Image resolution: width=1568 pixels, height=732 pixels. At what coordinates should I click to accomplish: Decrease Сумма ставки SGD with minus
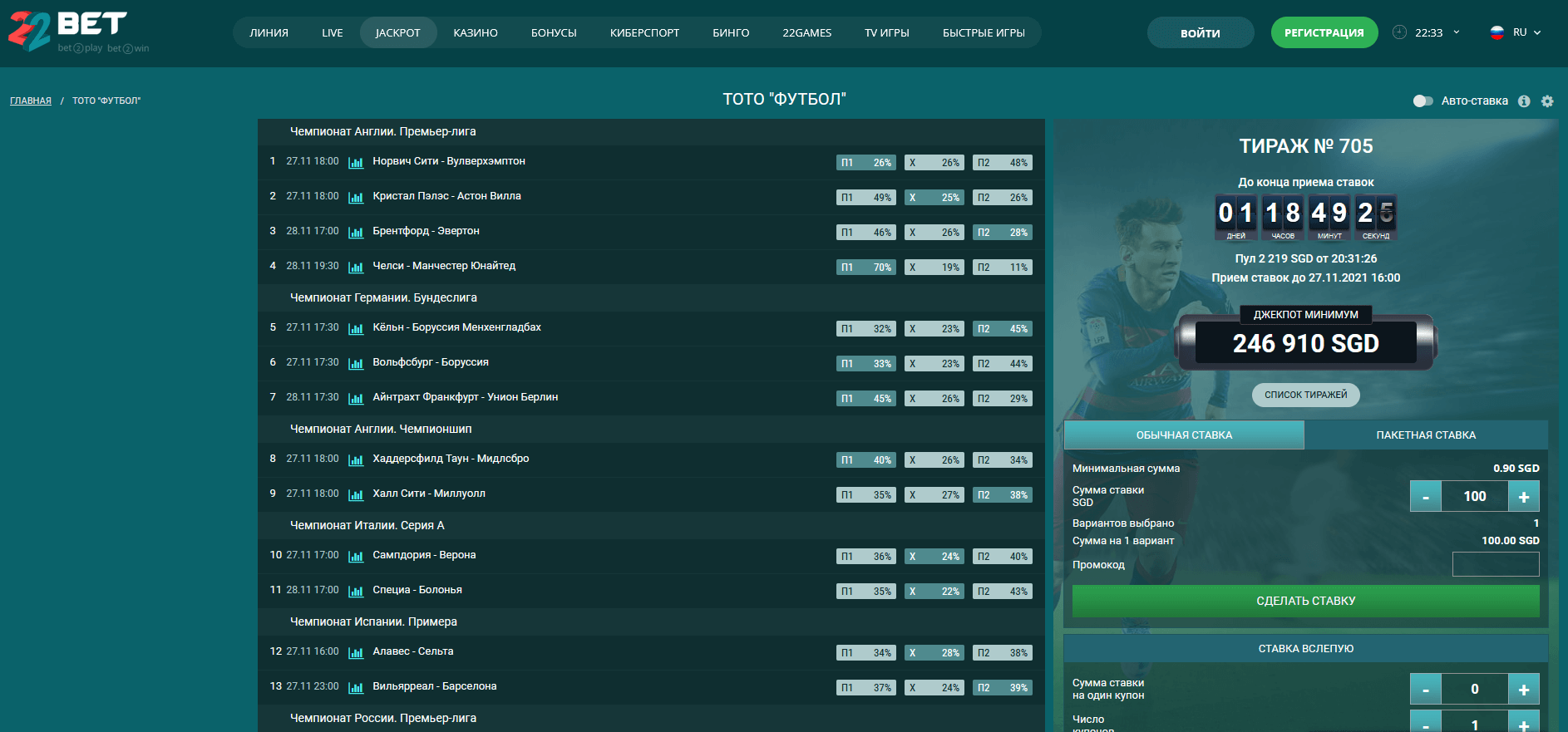pyautogui.click(x=1426, y=497)
